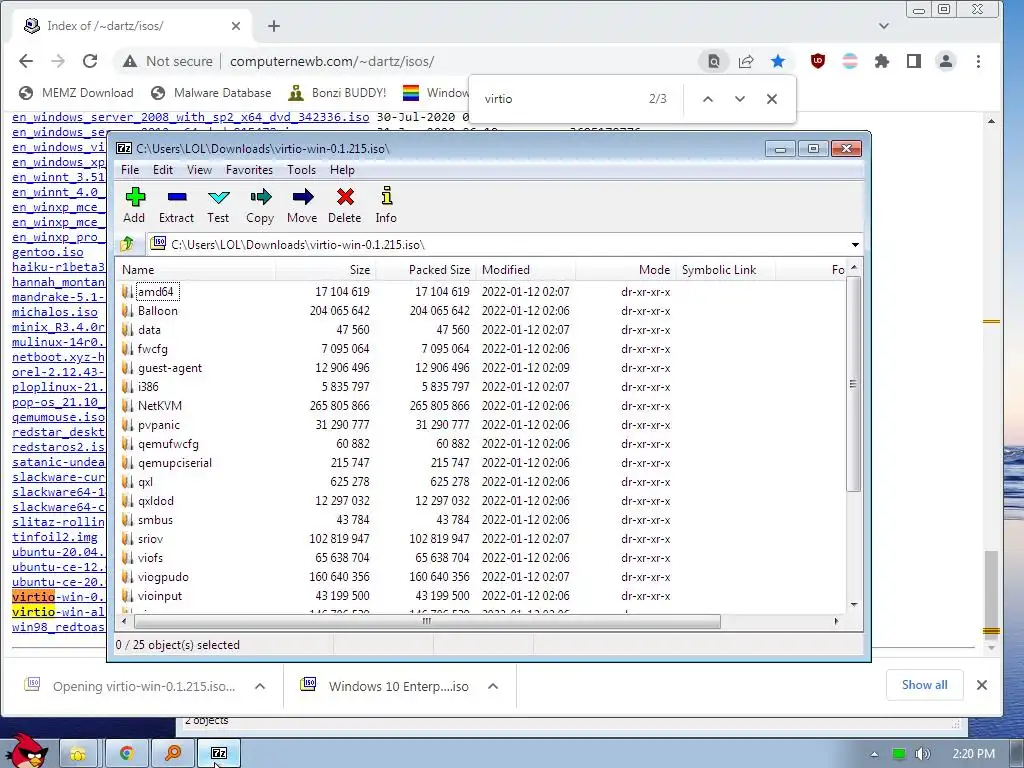1024x768 pixels.
Task: Show hidden system tray icons
Action: pos(874,754)
